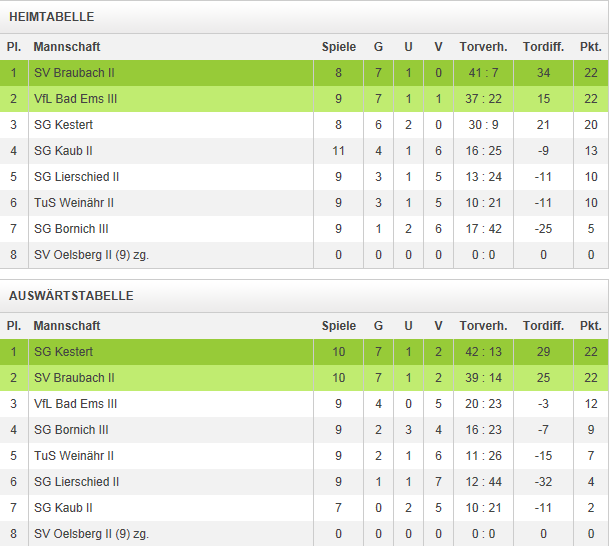Open SG Bornich III in Auswärtstabelle
The width and height of the screenshot is (611, 546).
[71, 430]
